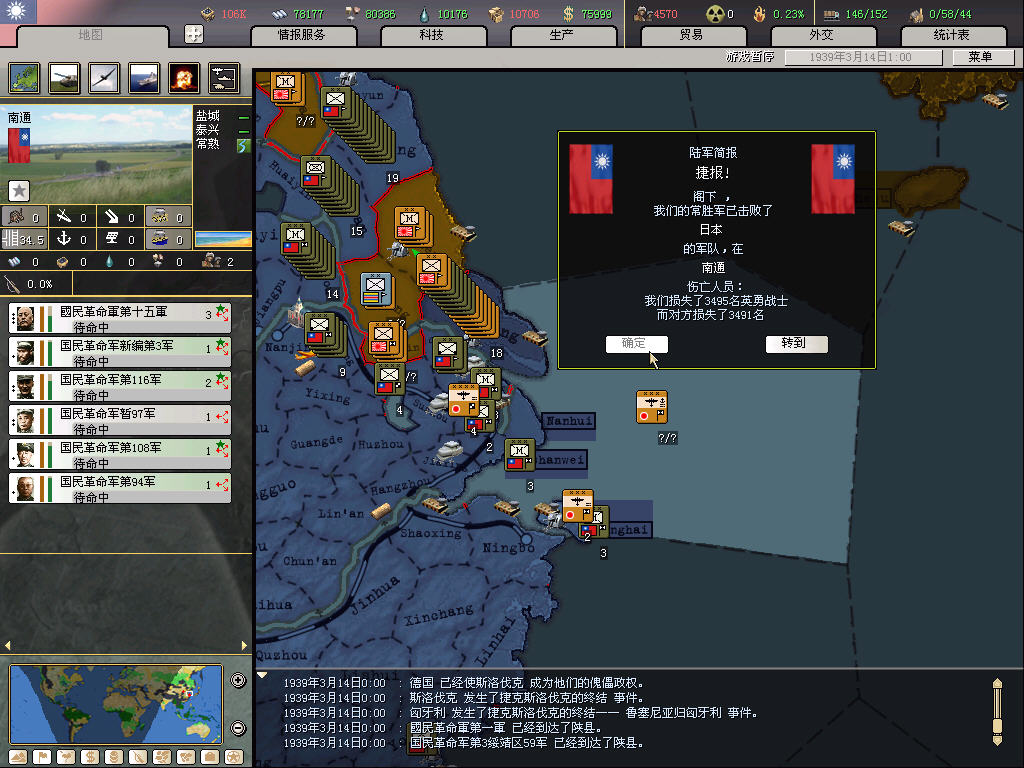
Task: Select army 国民革命军新编3军 in unit list
Action: coord(120,353)
